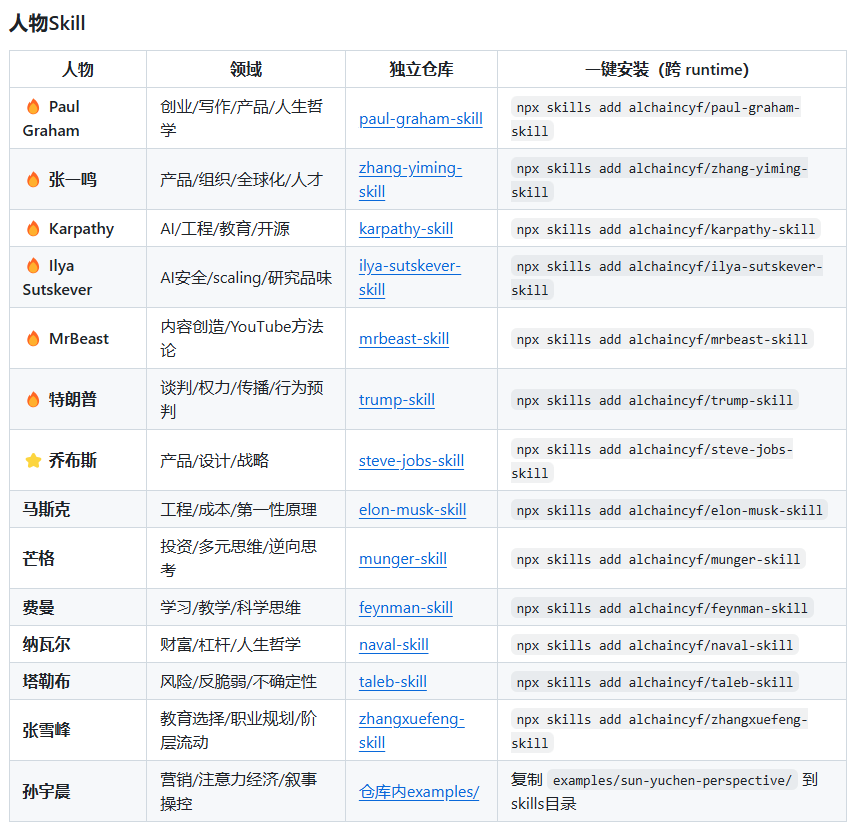Click the naval-skill install command
This screenshot has width=863, height=834.
[654, 645]
